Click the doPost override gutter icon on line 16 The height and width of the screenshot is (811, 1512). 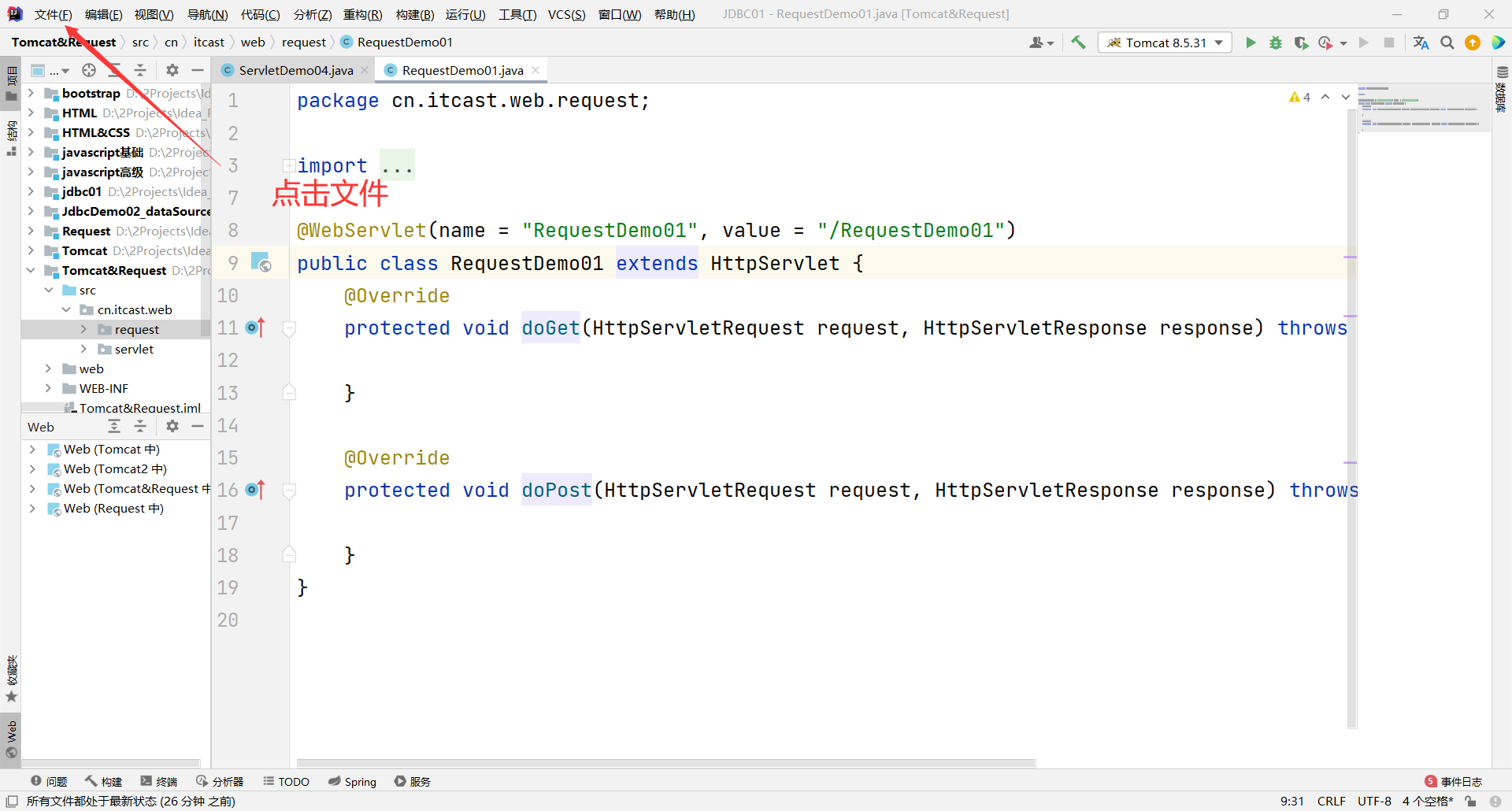[x=255, y=490]
